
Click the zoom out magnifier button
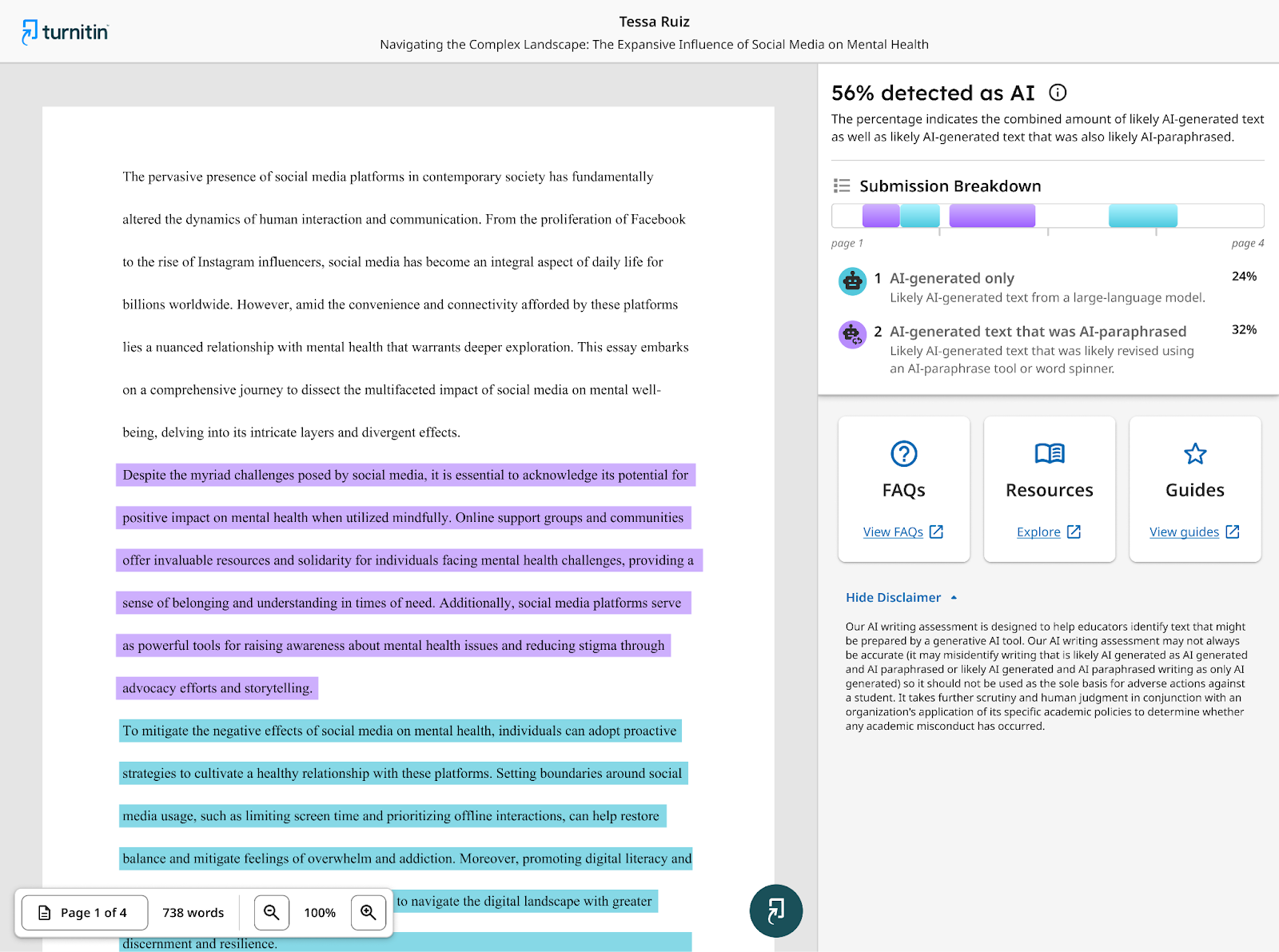point(272,912)
